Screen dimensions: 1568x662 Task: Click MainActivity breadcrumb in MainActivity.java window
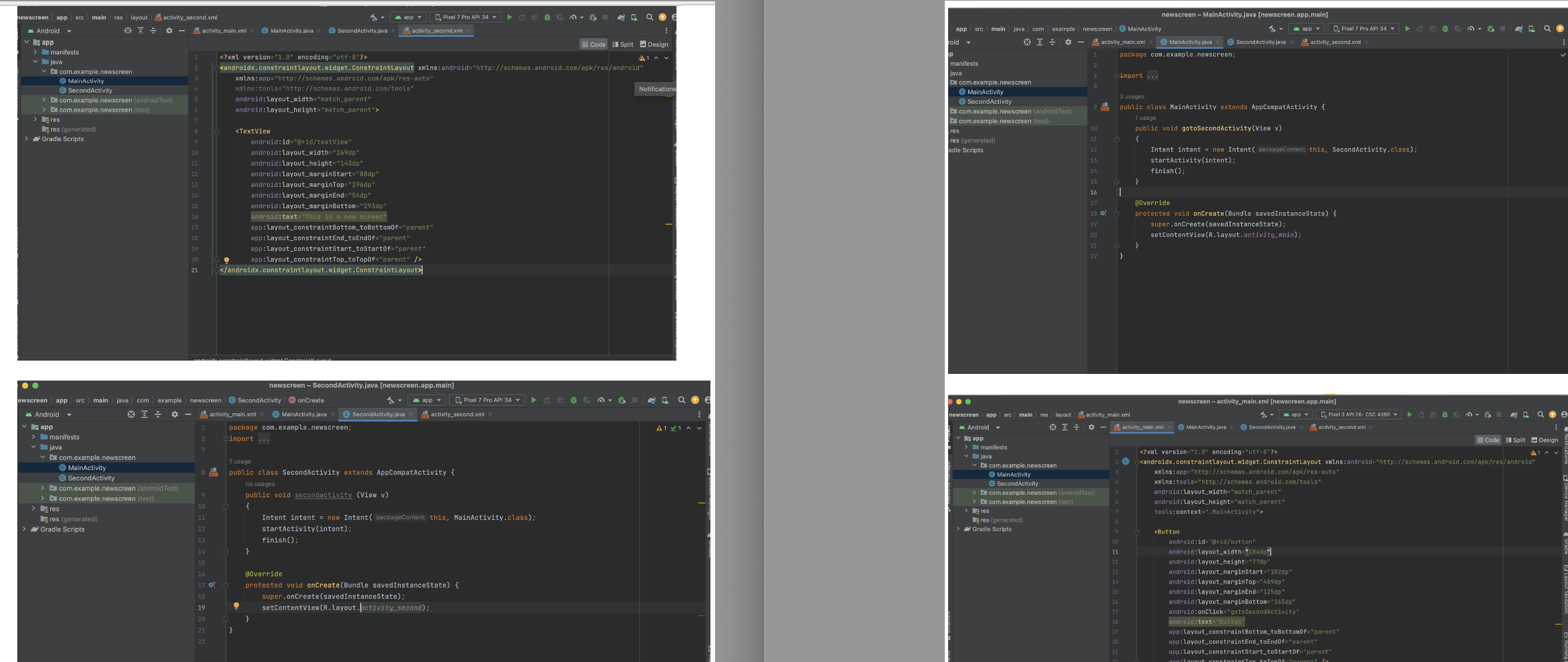tap(1140, 29)
